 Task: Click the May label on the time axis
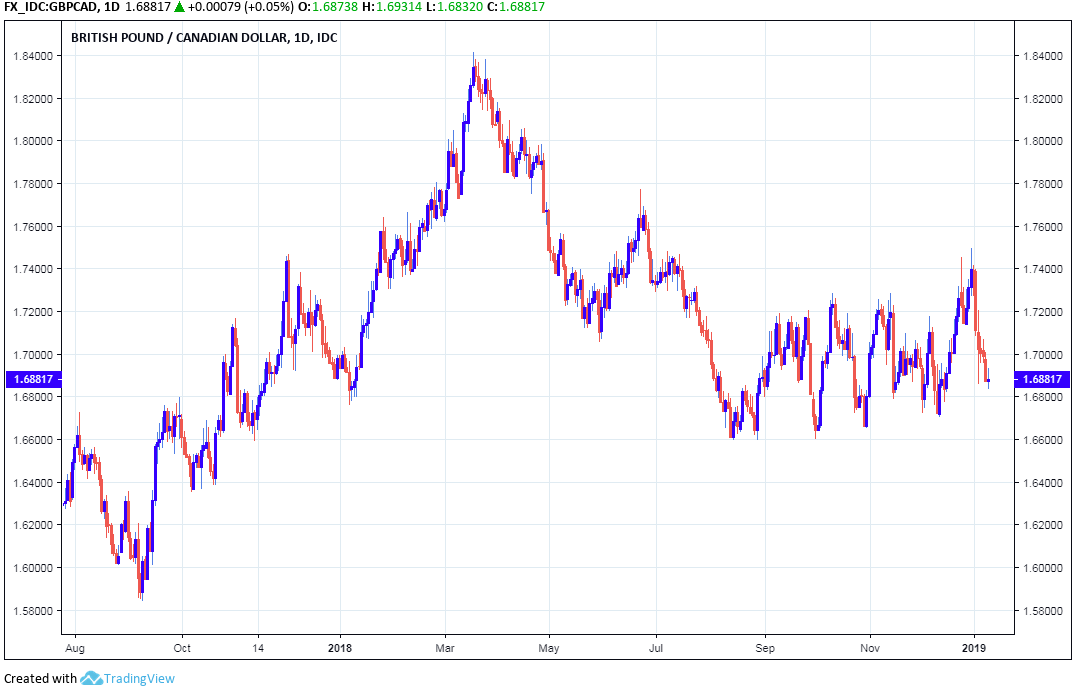[x=549, y=647]
